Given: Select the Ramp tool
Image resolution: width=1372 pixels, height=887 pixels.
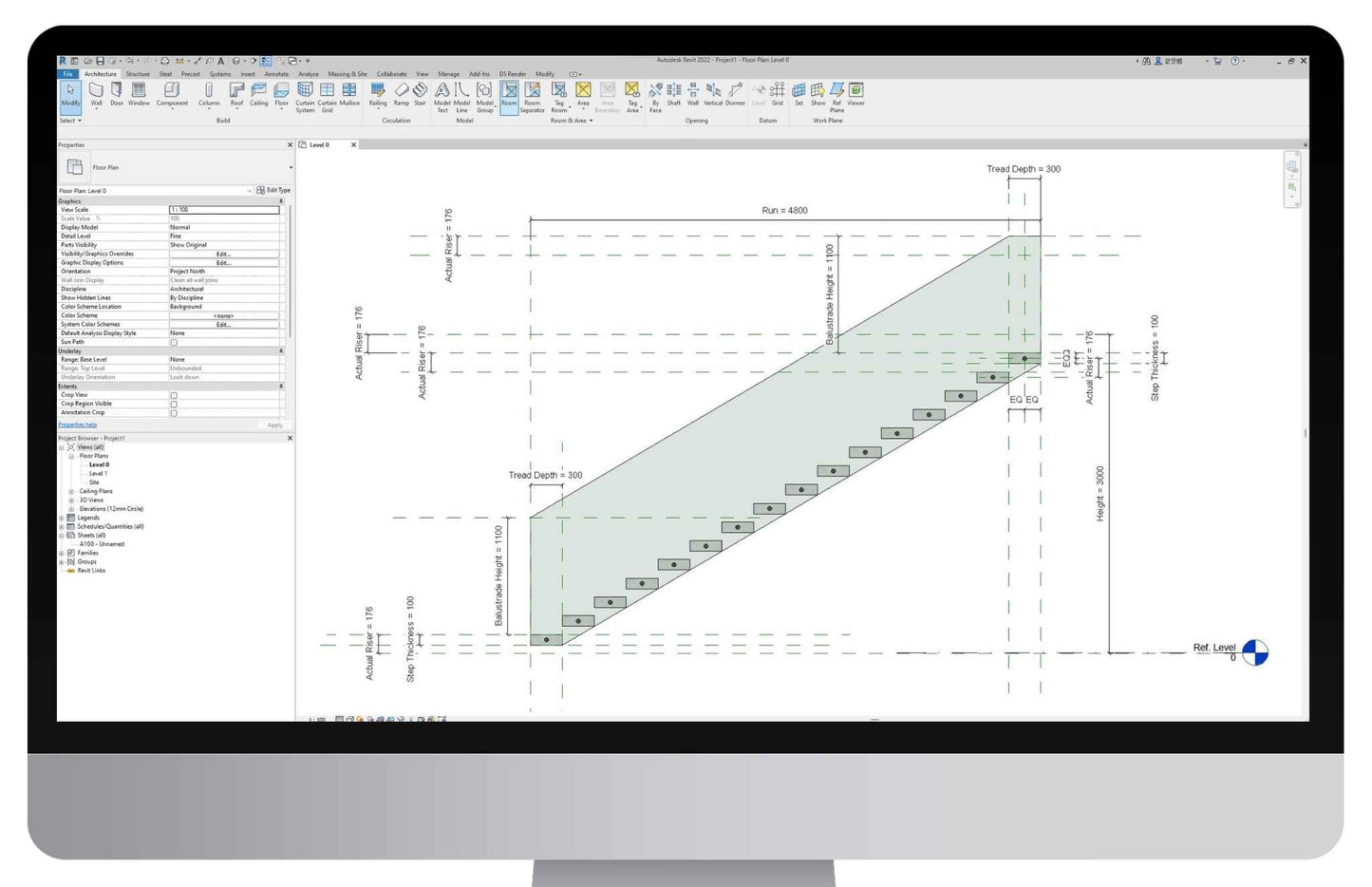Looking at the screenshot, I should (401, 93).
